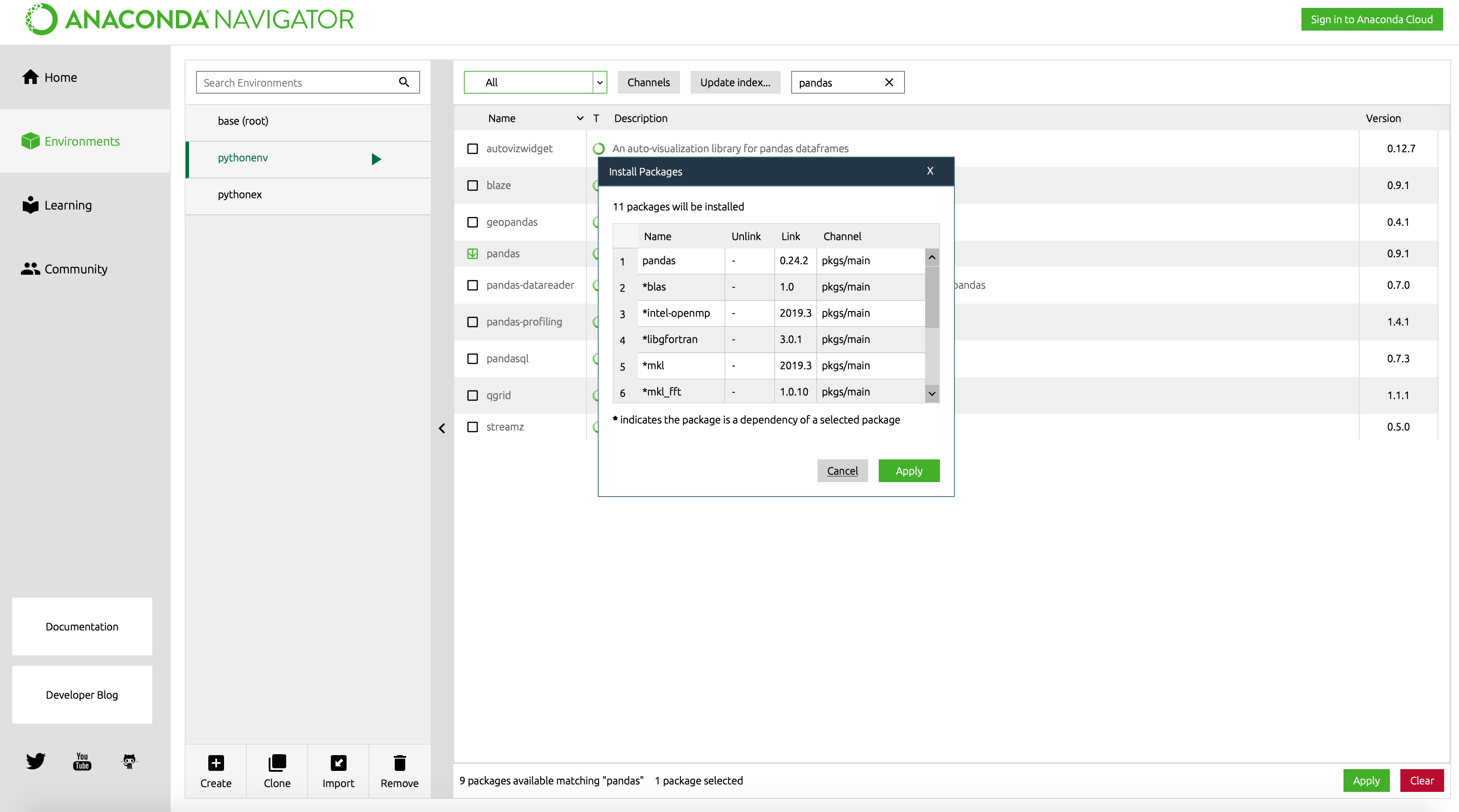The image size is (1459, 812).
Task: Select the pandas row in install list
Action: [x=769, y=261]
